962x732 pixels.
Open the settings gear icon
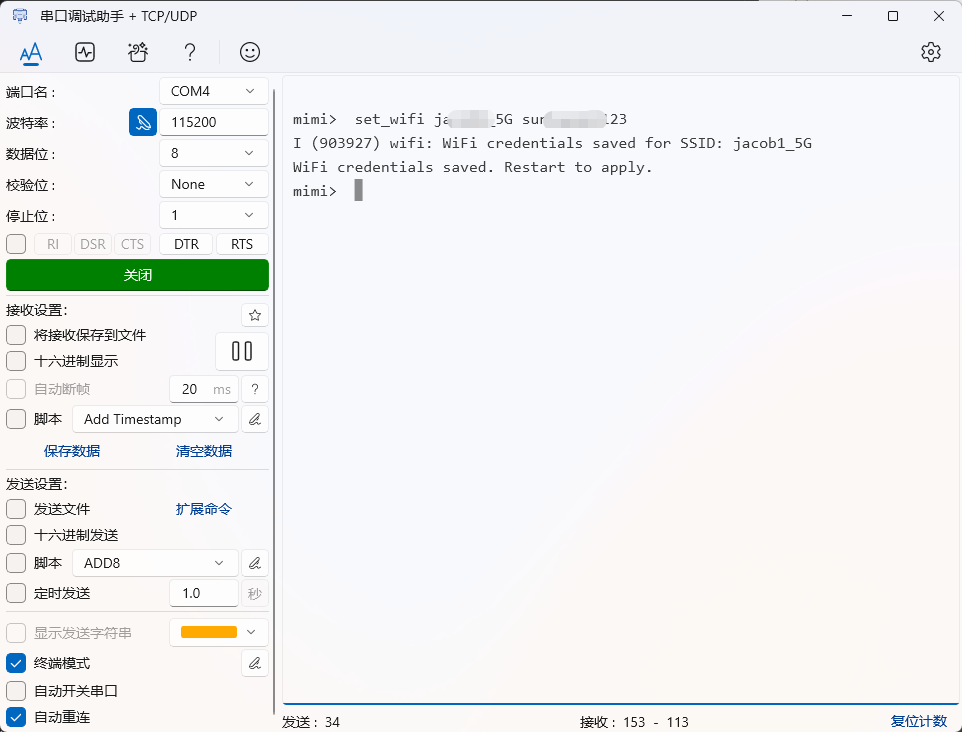point(931,52)
